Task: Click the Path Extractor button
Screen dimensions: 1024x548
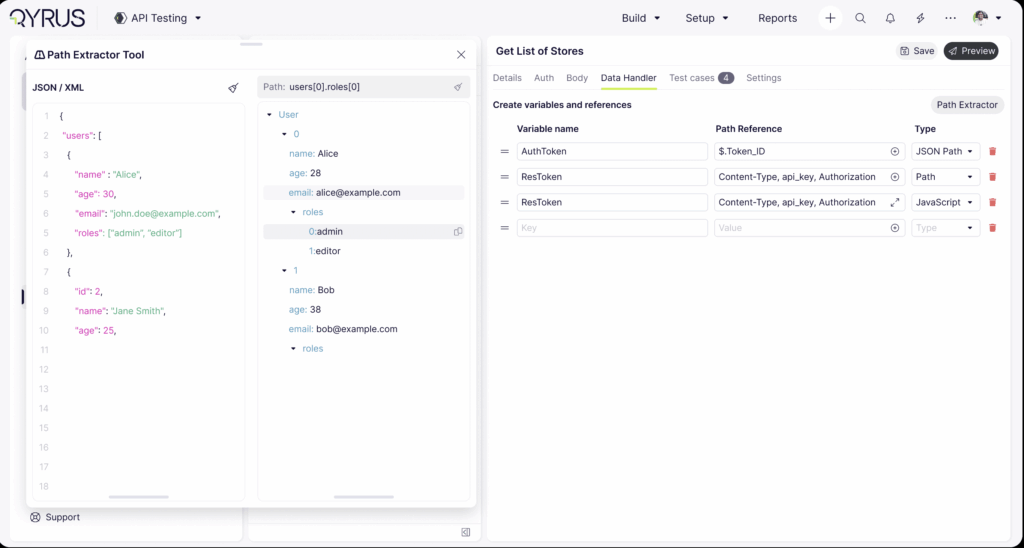Action: [x=966, y=104]
